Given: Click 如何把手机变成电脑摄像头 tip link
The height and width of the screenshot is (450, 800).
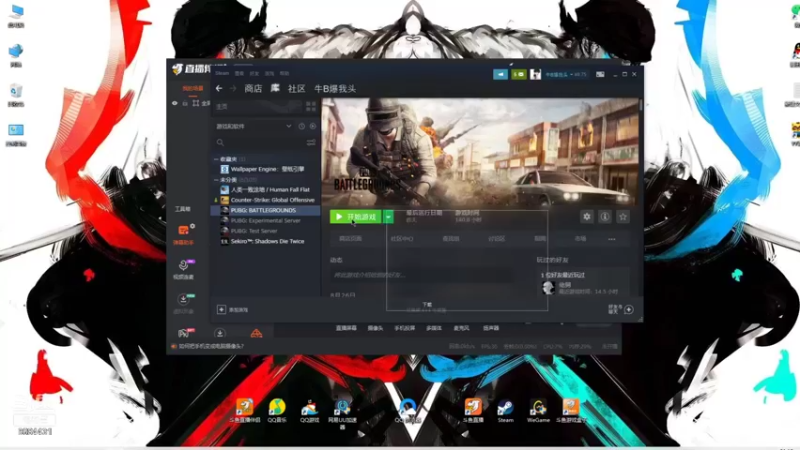Looking at the screenshot, I should coord(211,346).
